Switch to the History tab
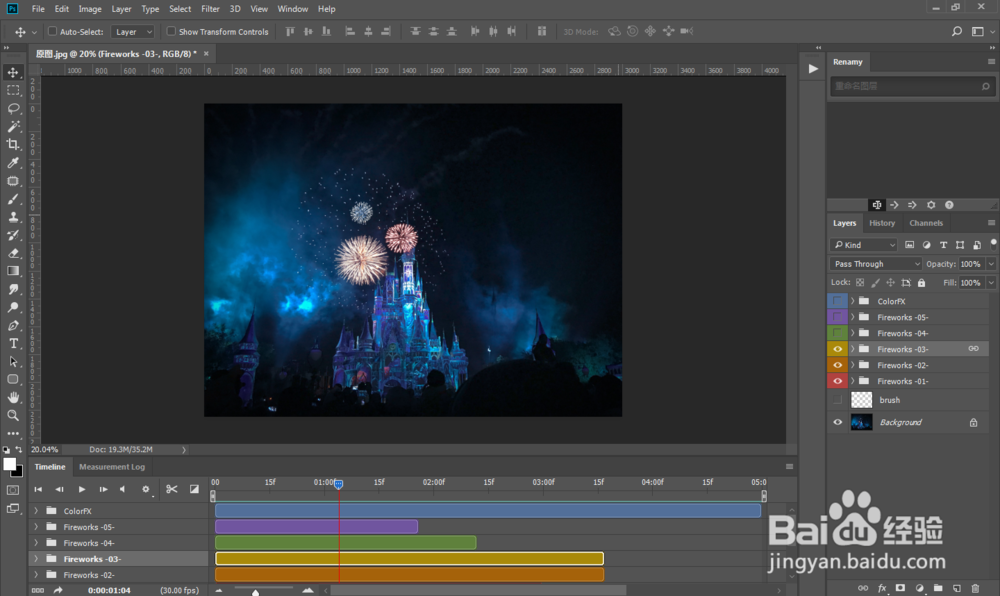Image resolution: width=1000 pixels, height=596 pixels. tap(882, 223)
